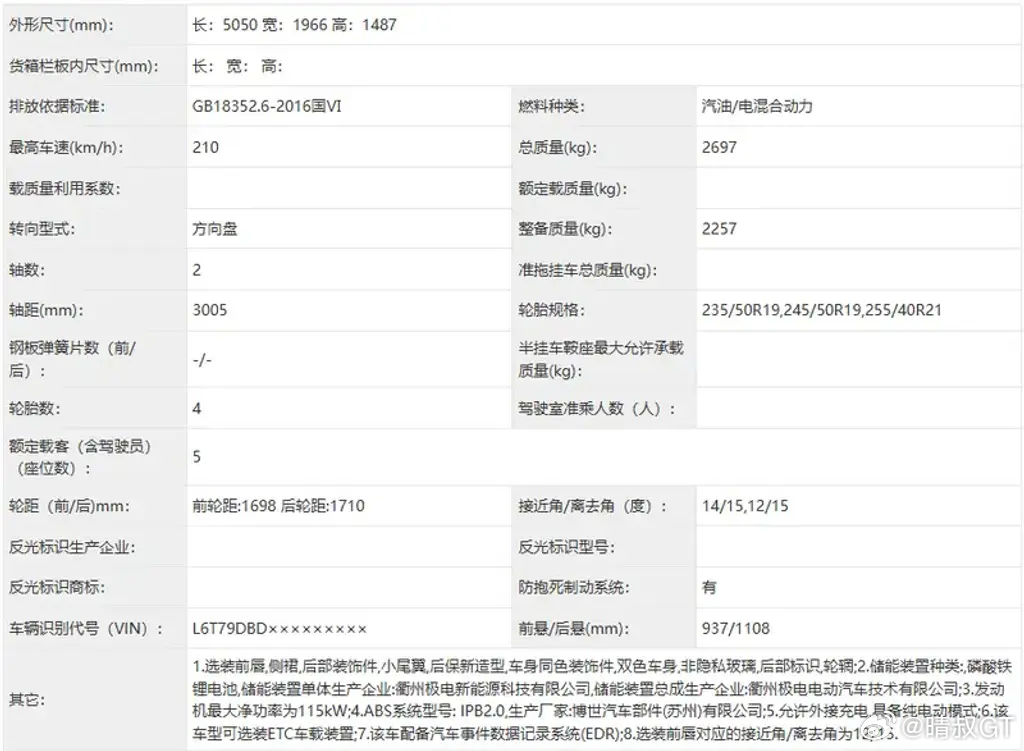The width and height of the screenshot is (1024, 751).
Task: Click the 准拖挂车总质量(kg) label
Action: click(x=587, y=270)
